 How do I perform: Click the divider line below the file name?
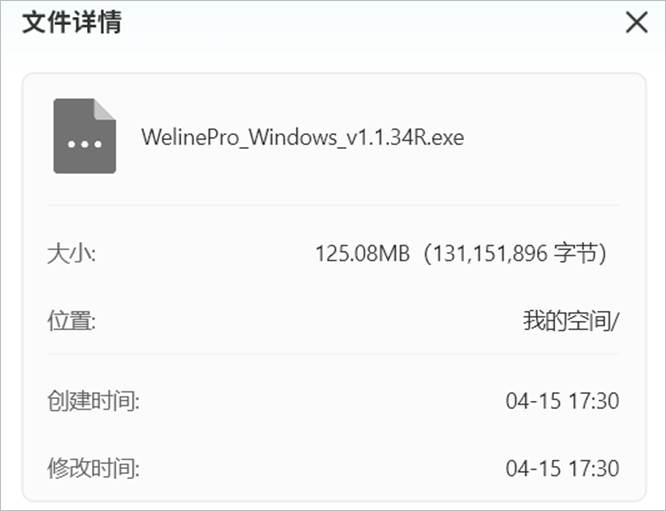click(x=333, y=206)
